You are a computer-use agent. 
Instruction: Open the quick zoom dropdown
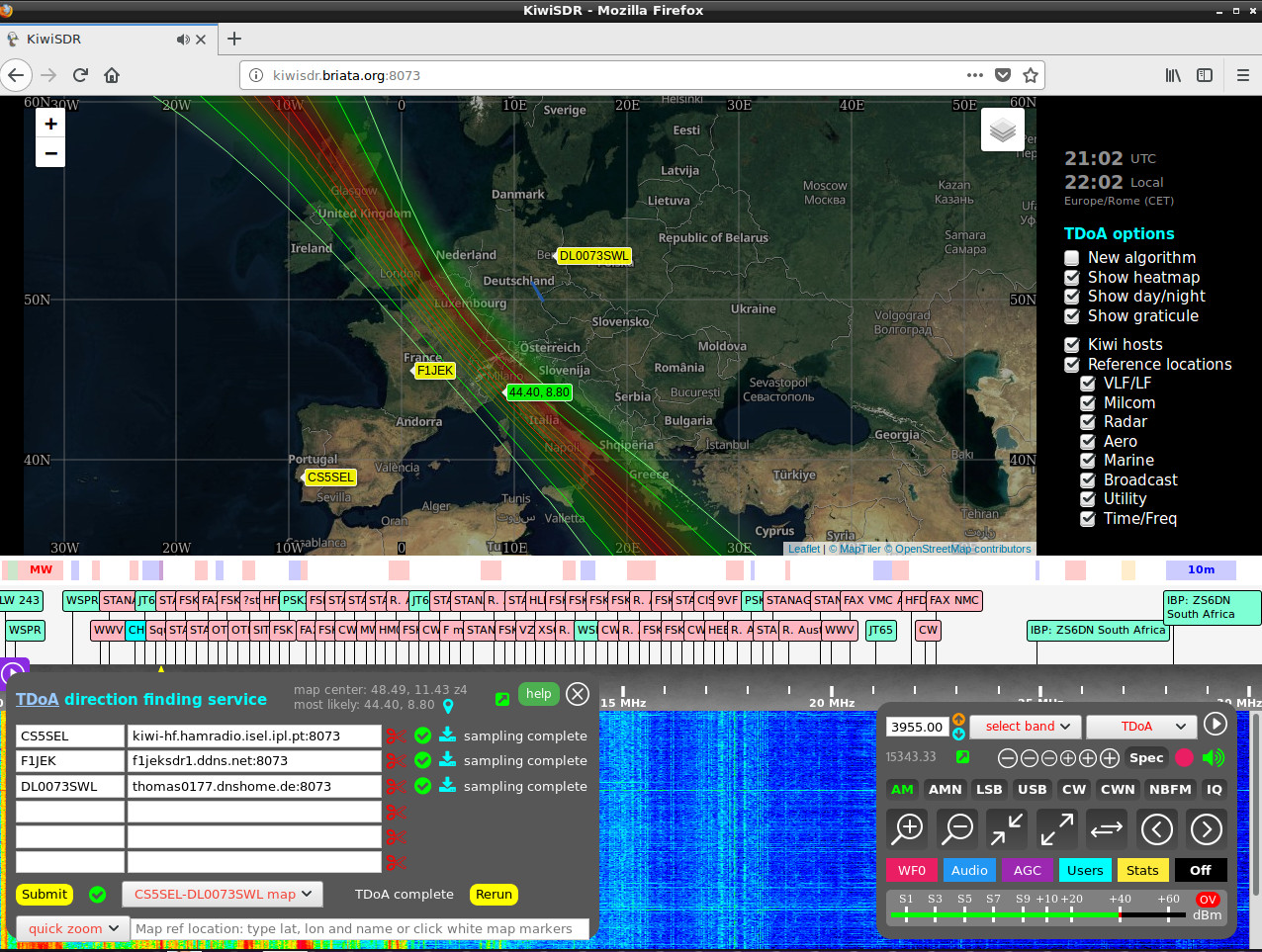[73, 929]
